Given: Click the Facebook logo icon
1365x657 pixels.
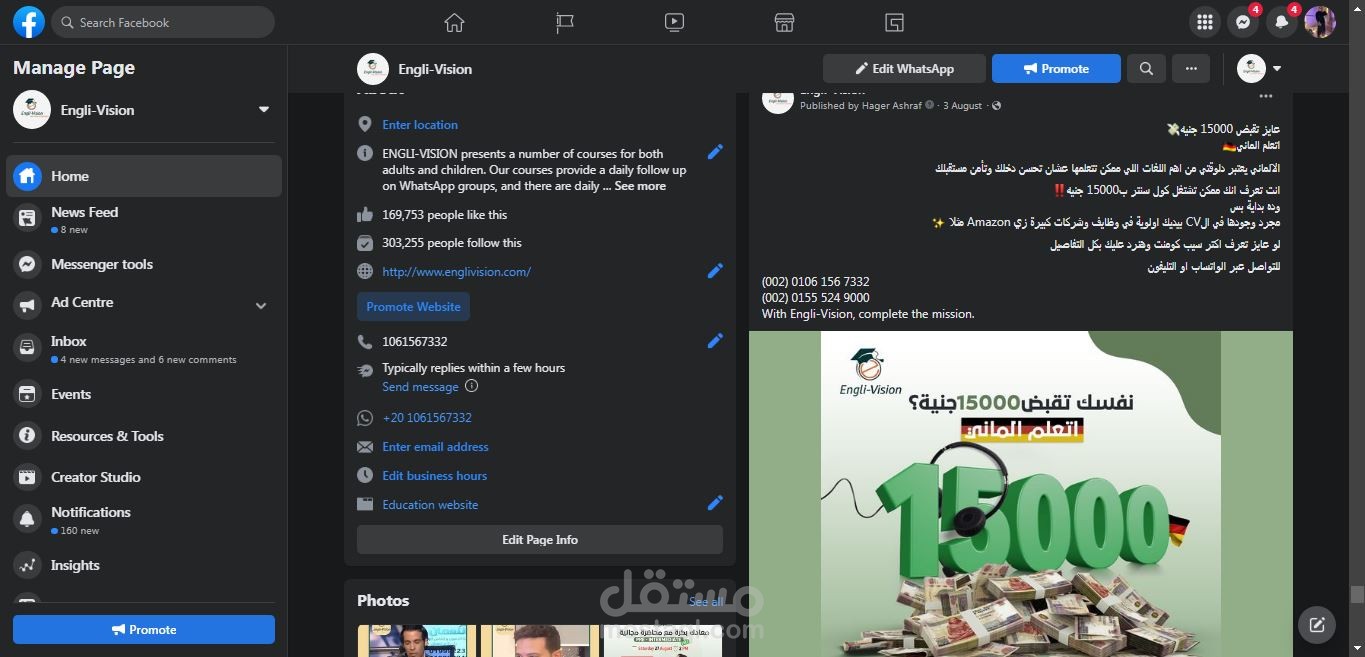Looking at the screenshot, I should (28, 22).
